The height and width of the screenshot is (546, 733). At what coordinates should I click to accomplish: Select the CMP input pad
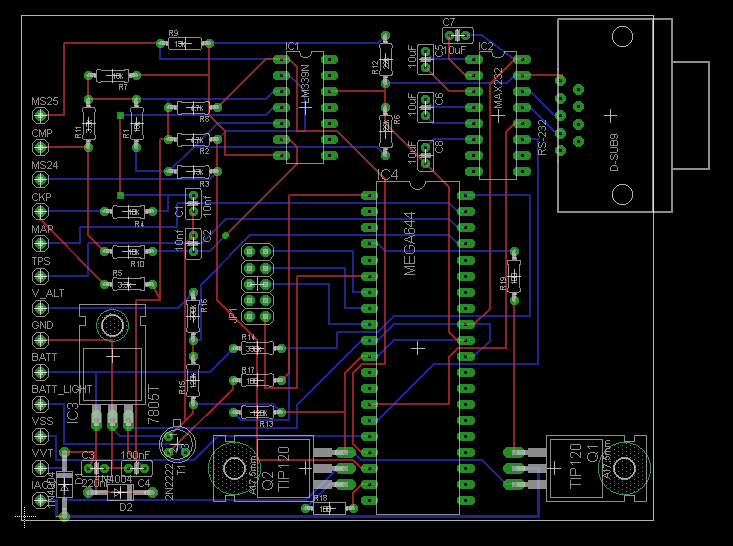click(x=40, y=147)
